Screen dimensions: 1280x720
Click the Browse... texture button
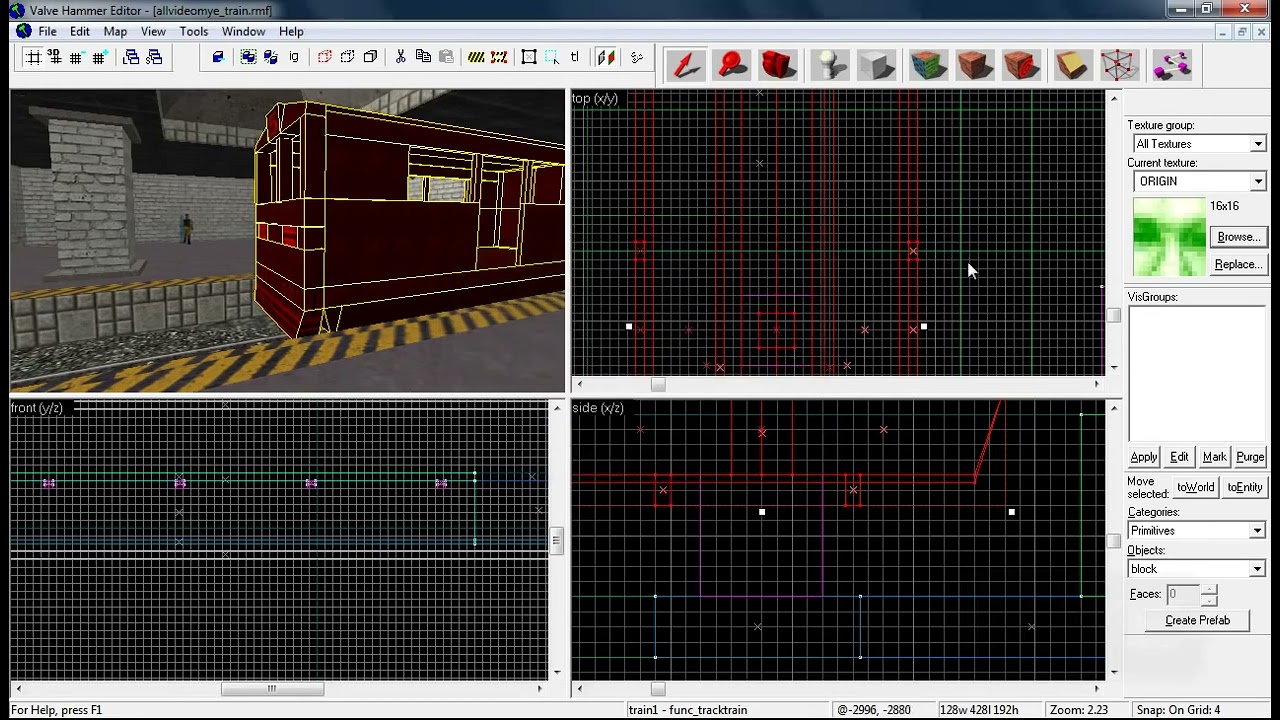pos(1238,237)
